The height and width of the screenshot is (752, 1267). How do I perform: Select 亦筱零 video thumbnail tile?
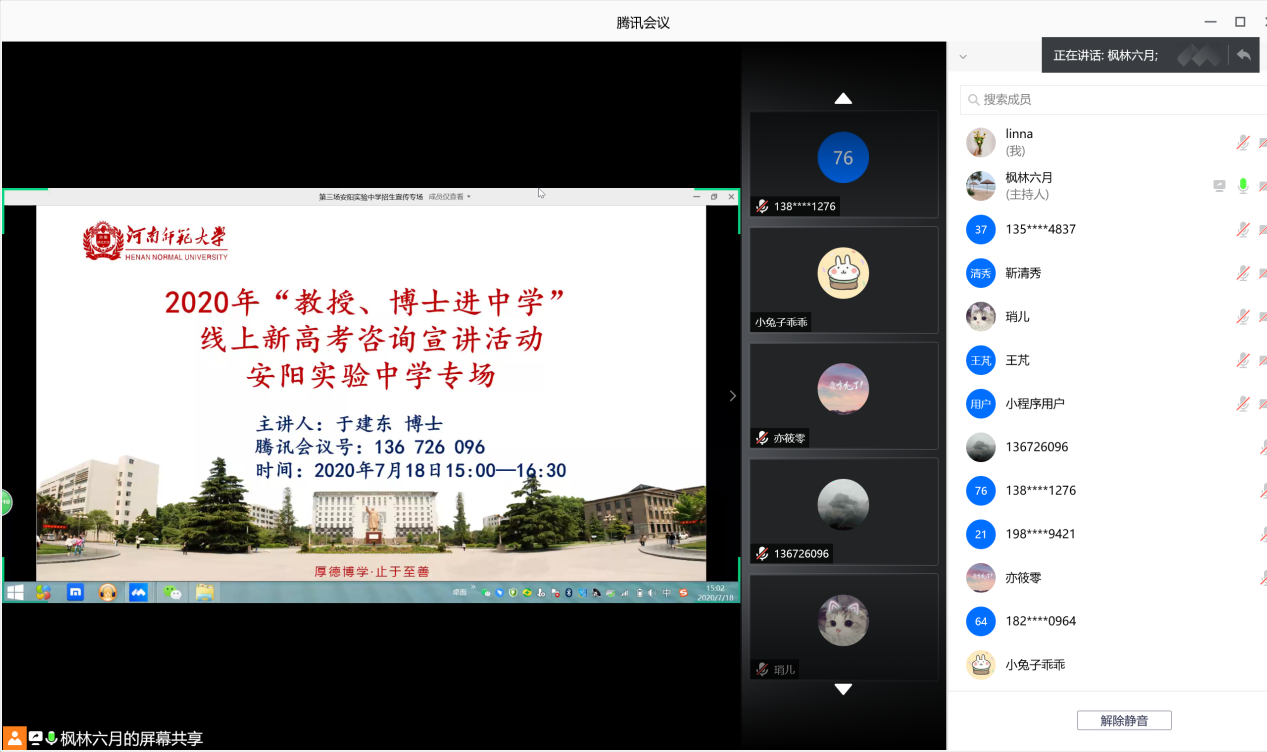[843, 395]
